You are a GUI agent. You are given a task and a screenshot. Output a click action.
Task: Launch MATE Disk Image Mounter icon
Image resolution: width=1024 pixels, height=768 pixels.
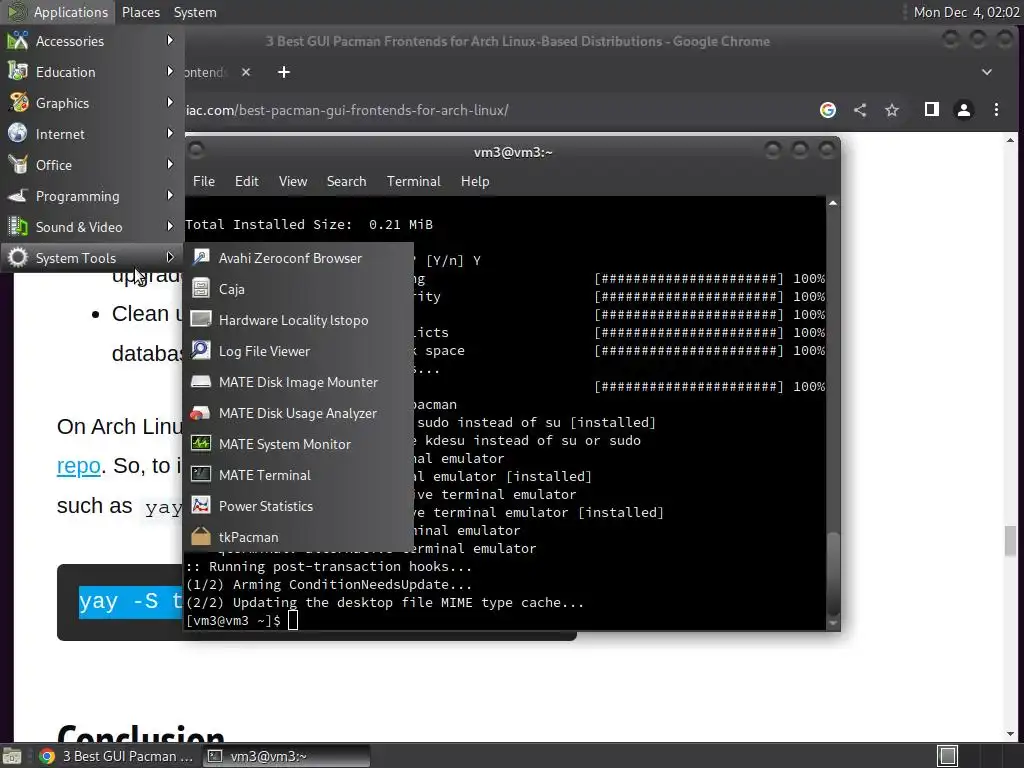click(x=200, y=381)
